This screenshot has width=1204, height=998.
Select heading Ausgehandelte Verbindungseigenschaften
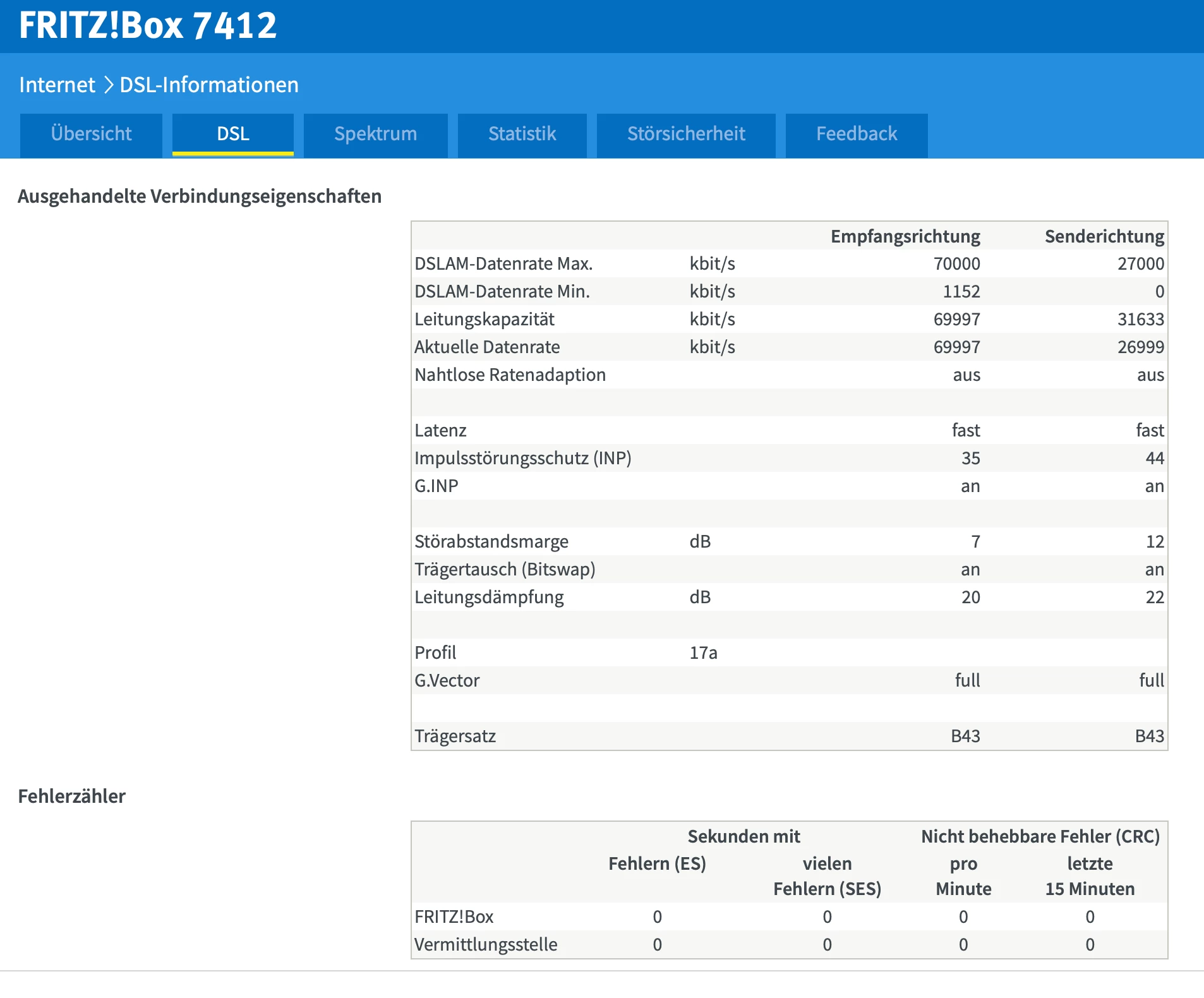click(x=200, y=196)
